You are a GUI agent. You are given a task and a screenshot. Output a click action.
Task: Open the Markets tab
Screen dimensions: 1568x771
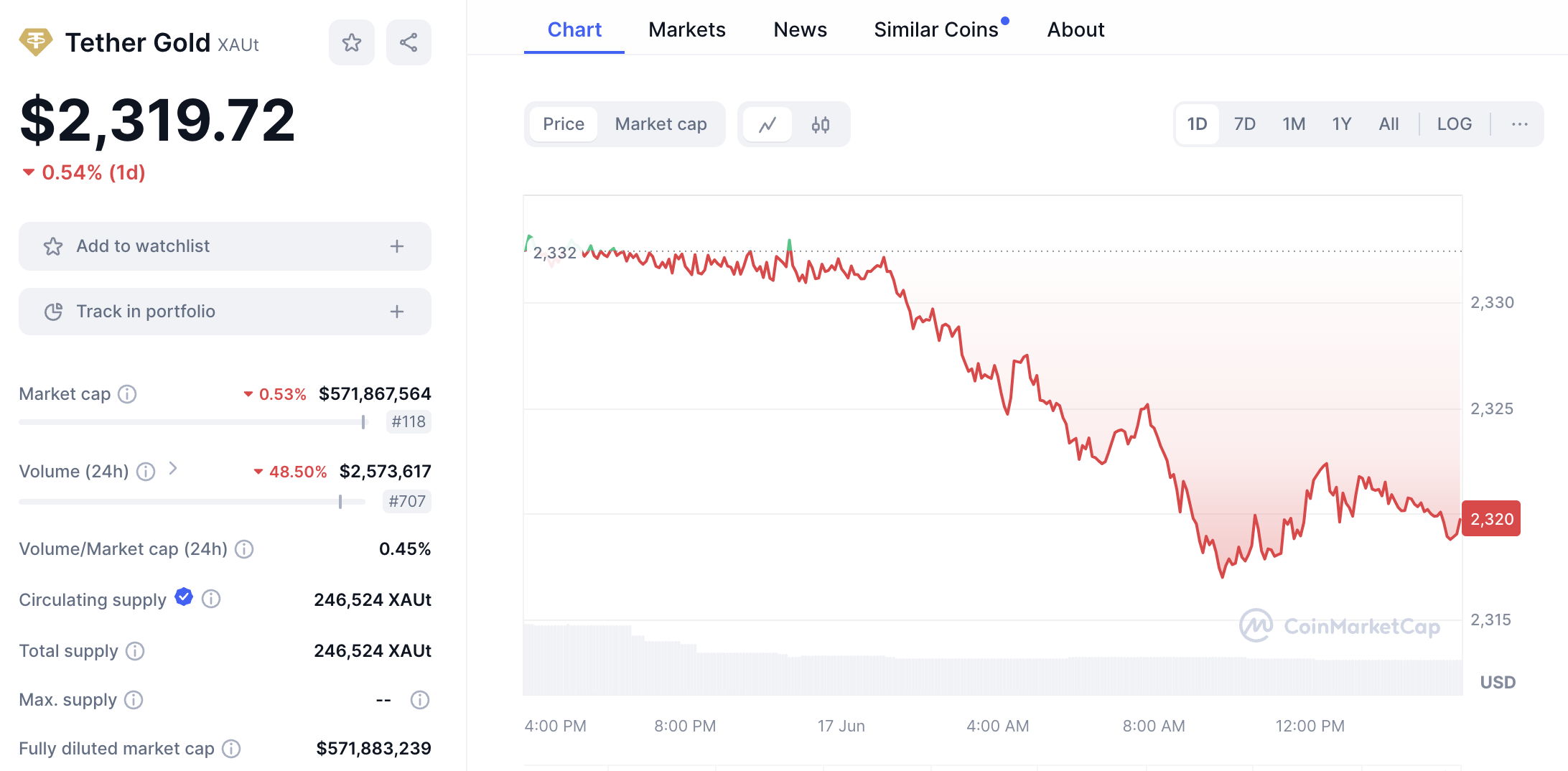(x=686, y=29)
